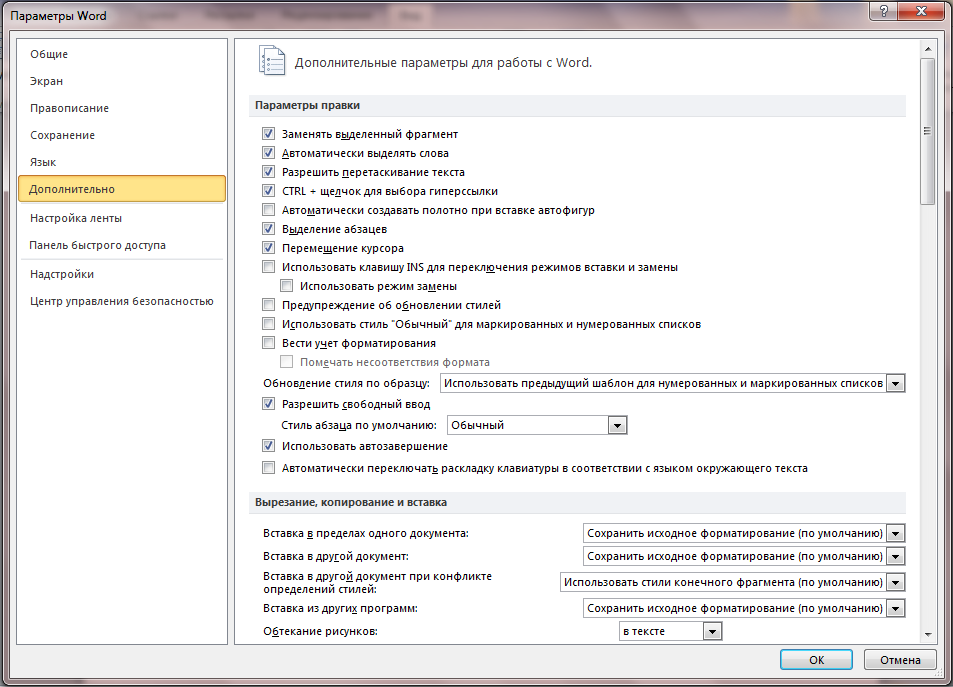Open the "Правописание" category

coord(122,108)
